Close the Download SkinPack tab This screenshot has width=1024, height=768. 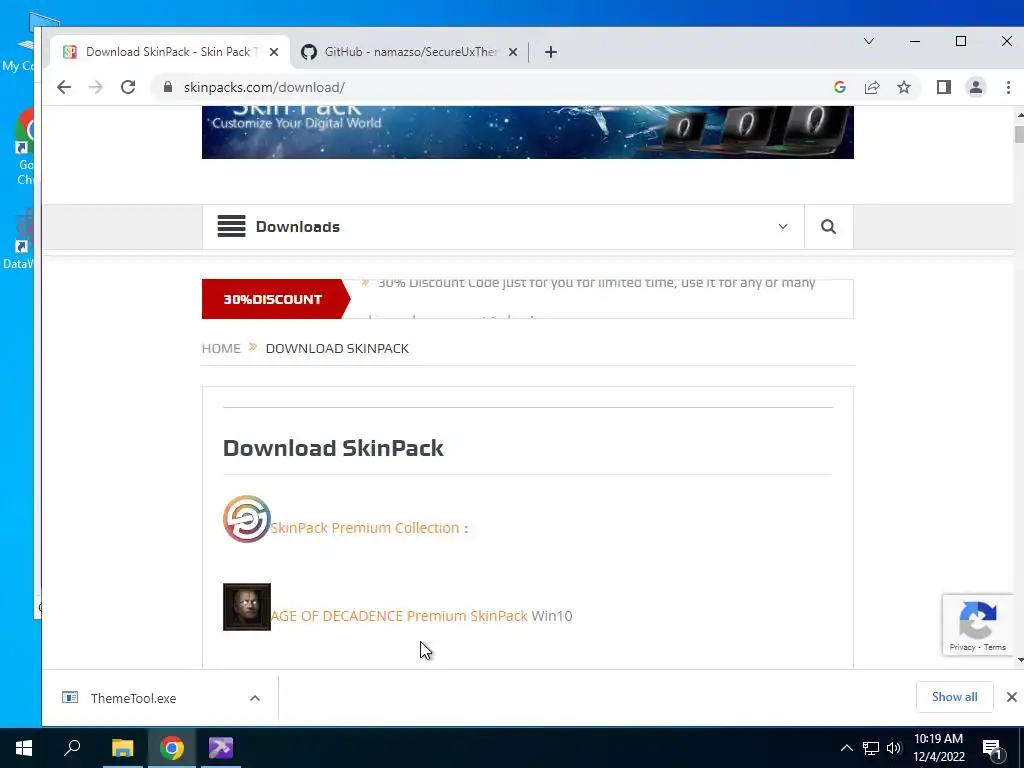[x=274, y=52]
